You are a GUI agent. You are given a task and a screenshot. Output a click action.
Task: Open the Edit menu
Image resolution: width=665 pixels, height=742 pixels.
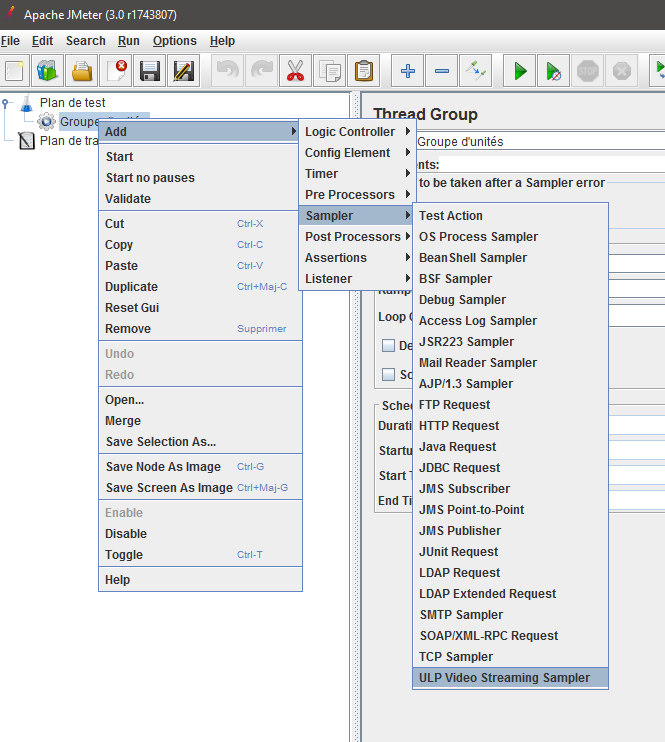coord(43,41)
